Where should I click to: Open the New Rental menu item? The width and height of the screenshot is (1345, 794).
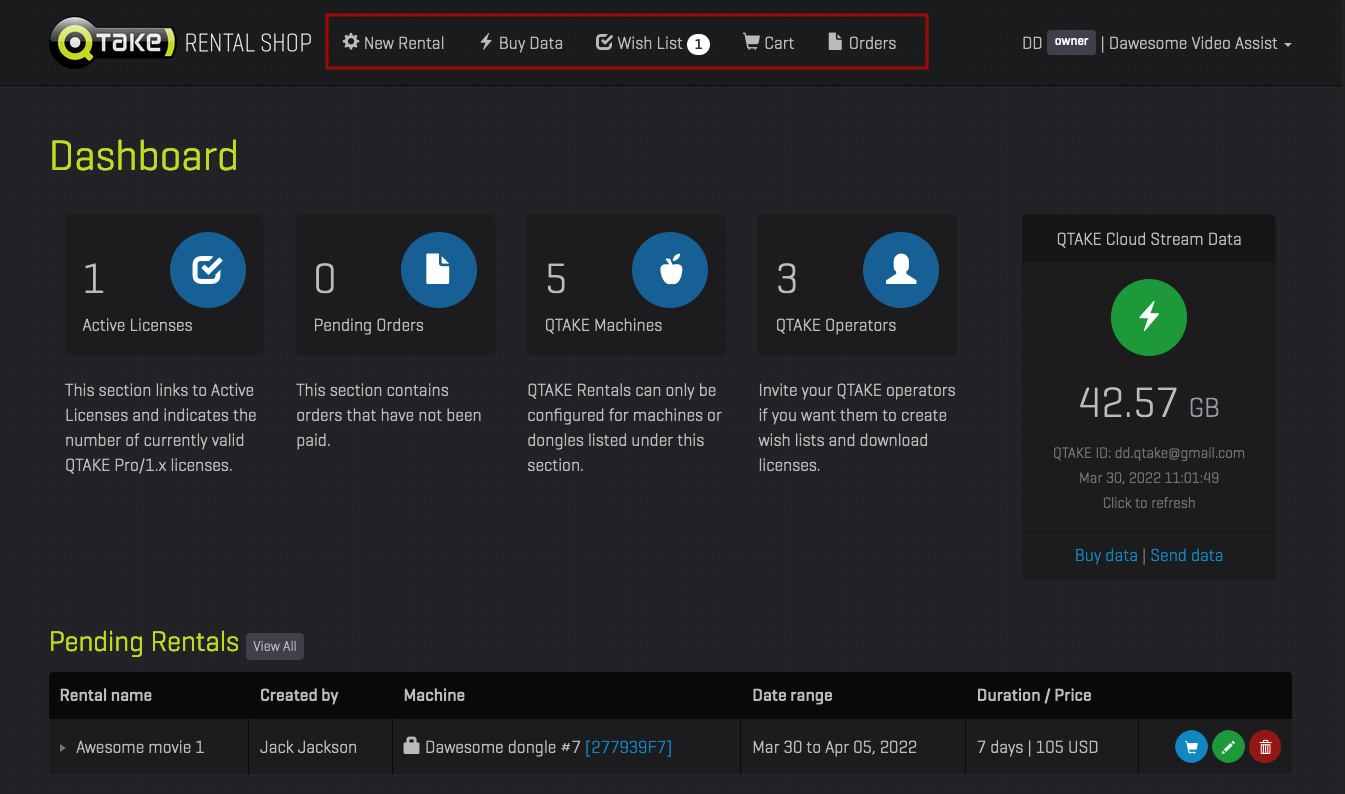pyautogui.click(x=393, y=43)
